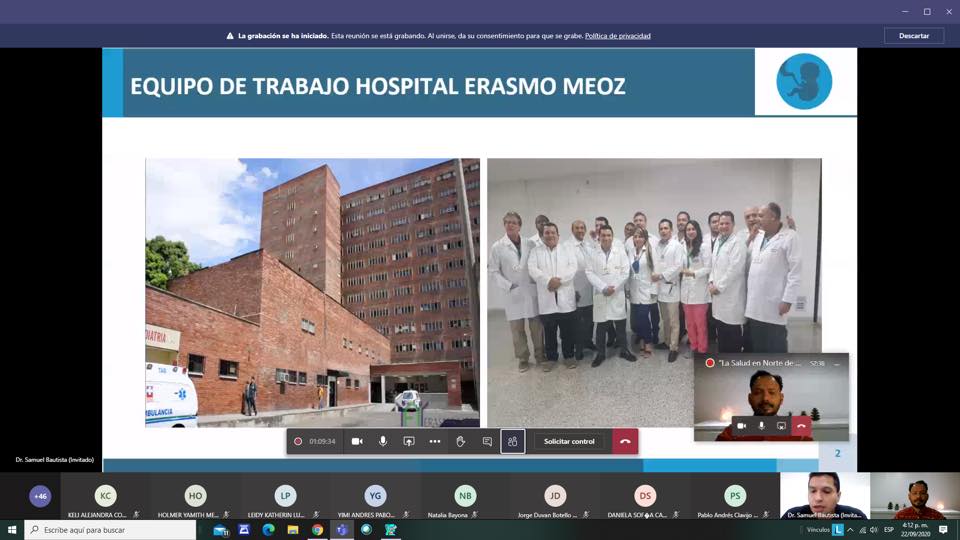
Task: Open the share content tray
Action: tap(408, 441)
